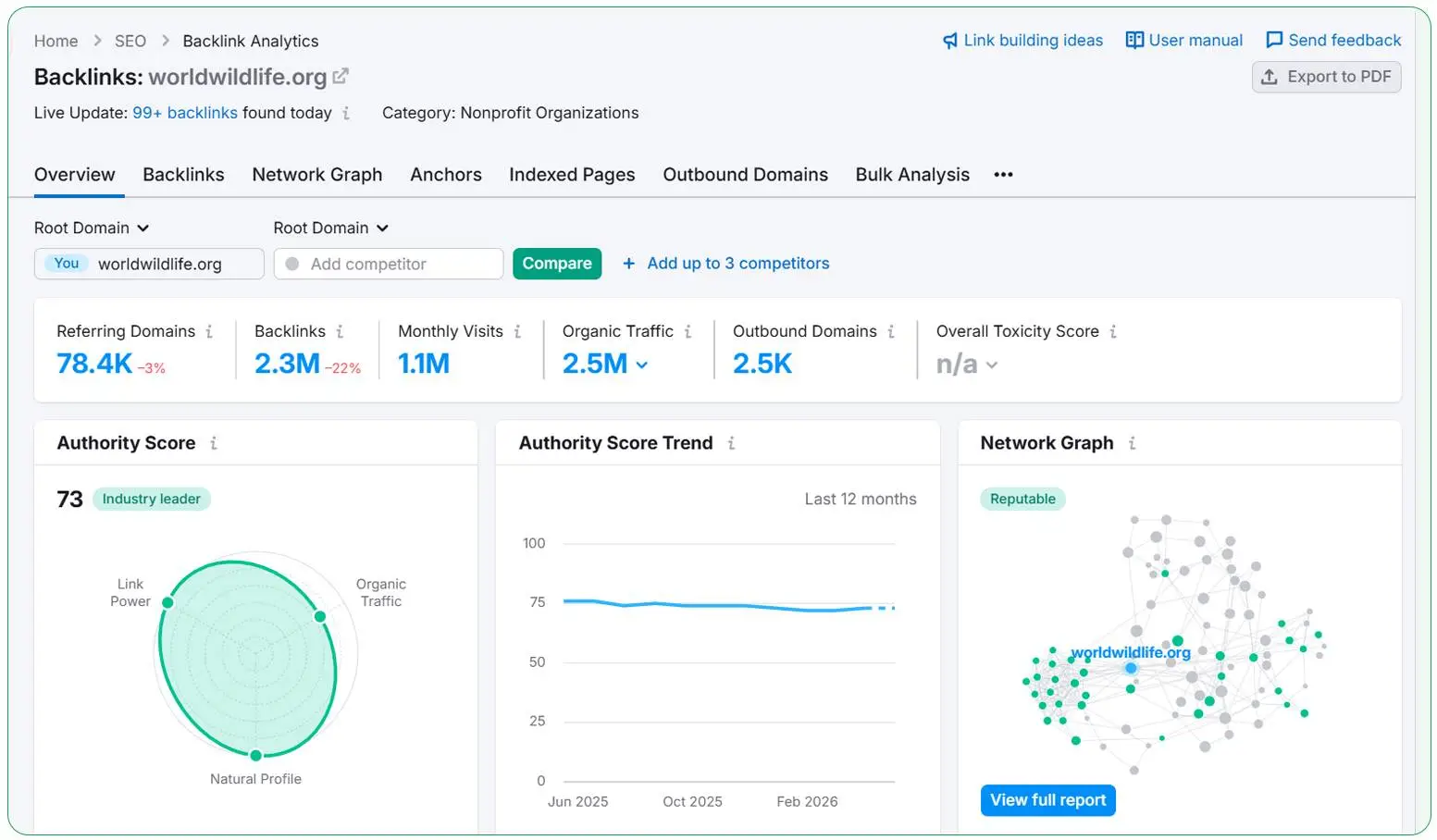1437x840 pixels.
Task: Go to SEO breadcrumb
Action: tap(130, 41)
